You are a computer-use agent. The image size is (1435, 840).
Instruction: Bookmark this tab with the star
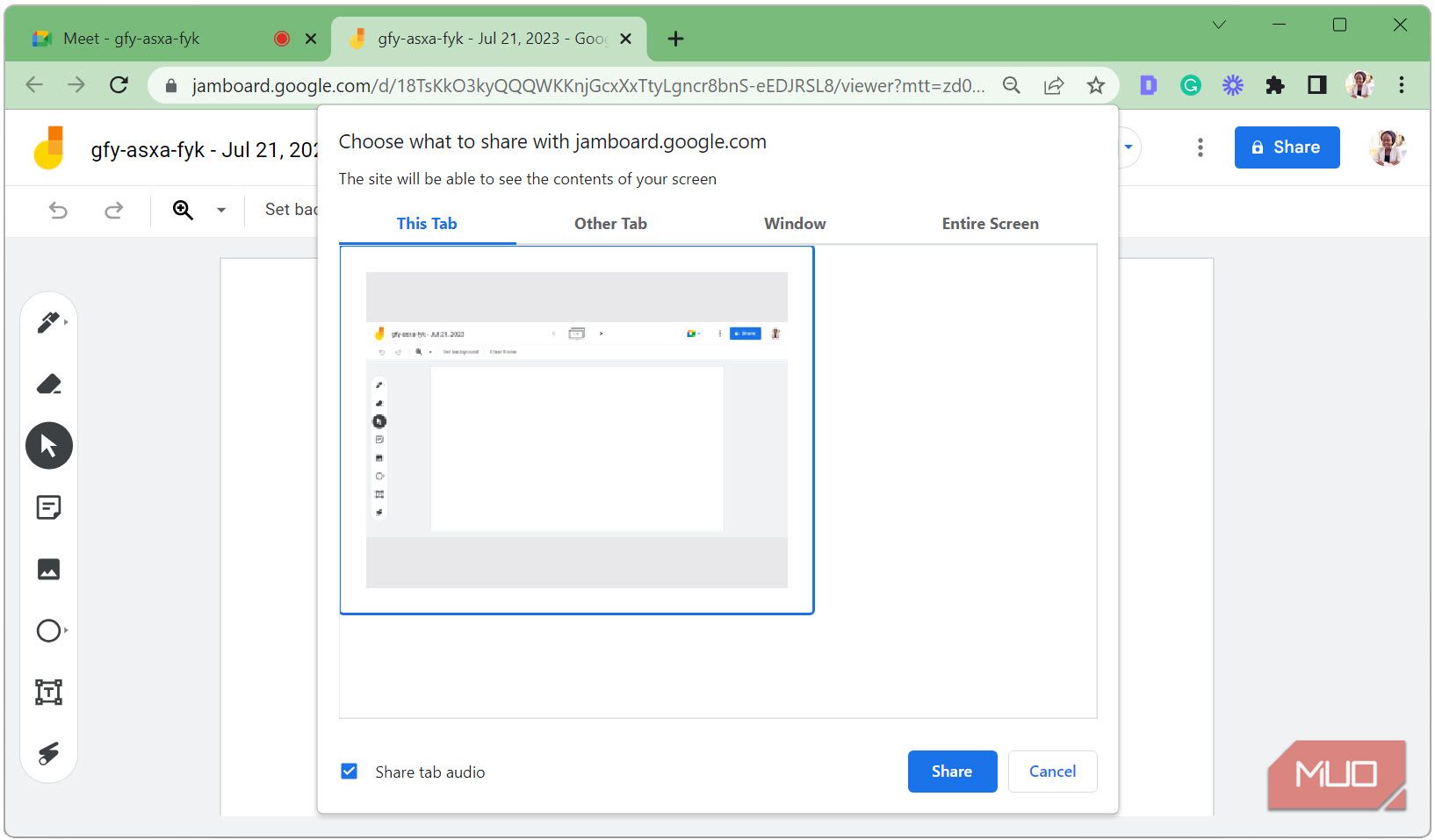click(x=1095, y=85)
